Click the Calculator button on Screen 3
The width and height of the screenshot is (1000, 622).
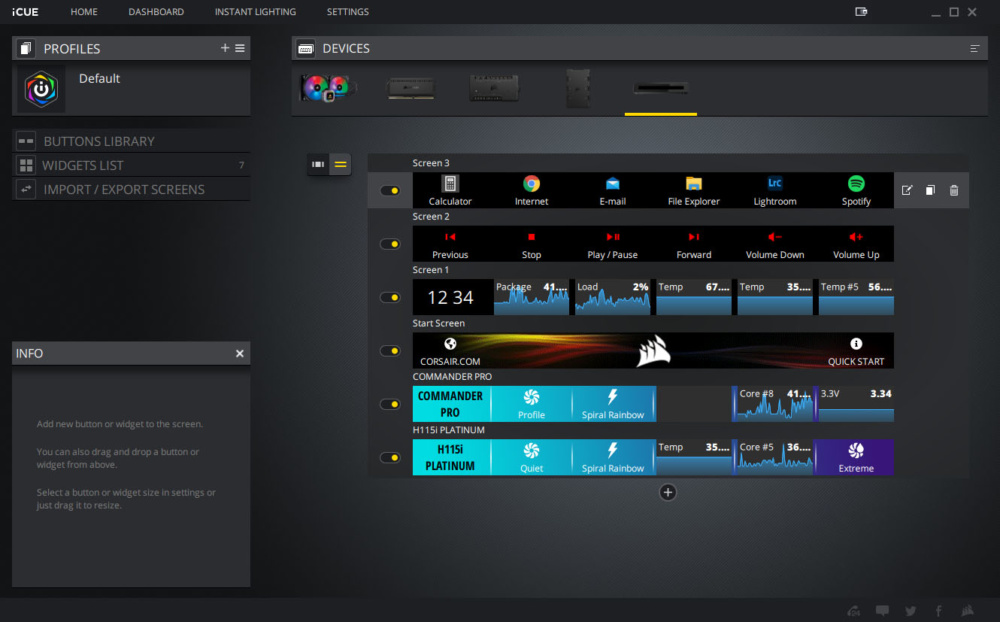[x=450, y=190]
